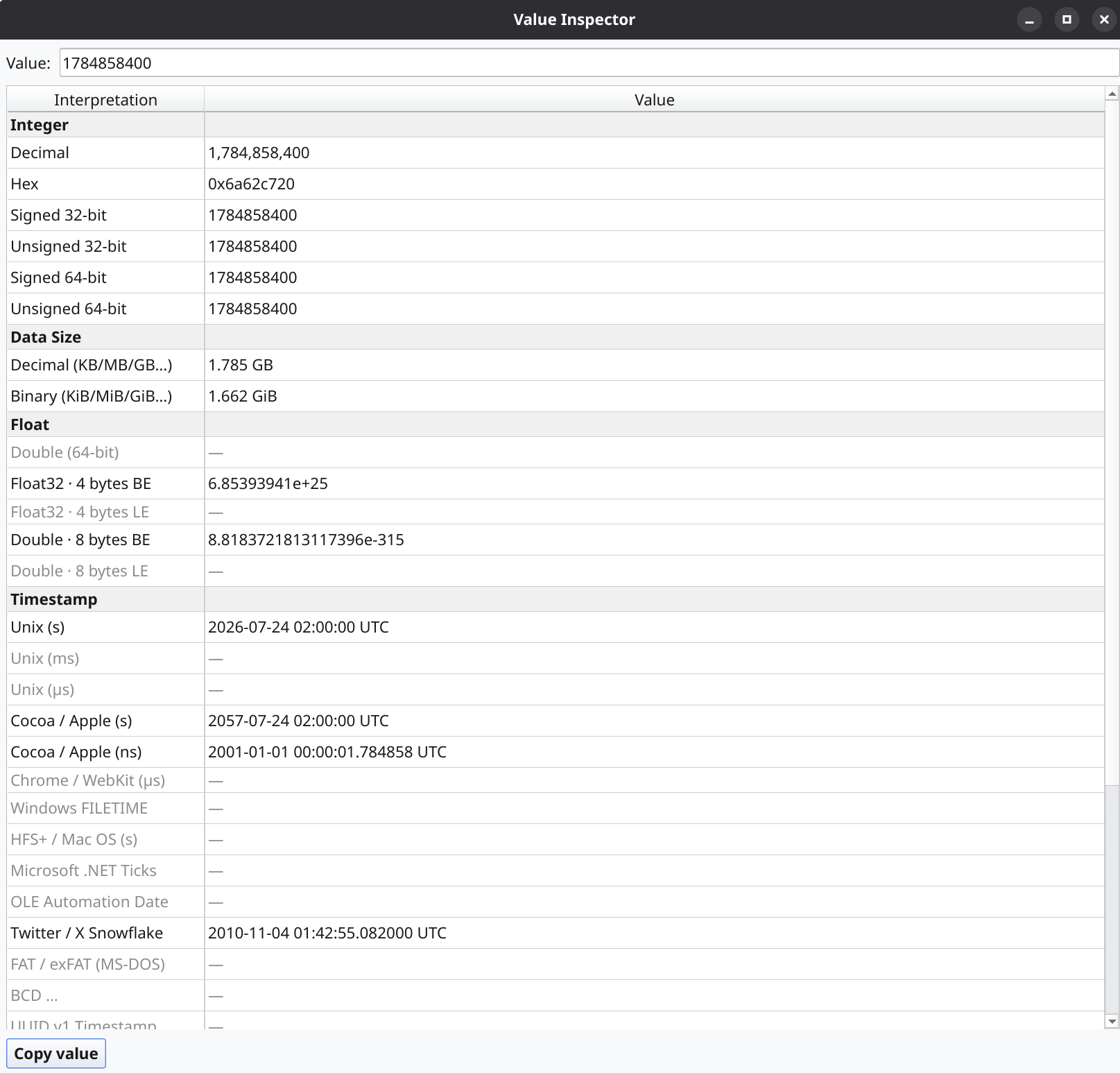Click the Interpretation column header
Viewport: 1120px width, 1073px height.
click(x=105, y=100)
